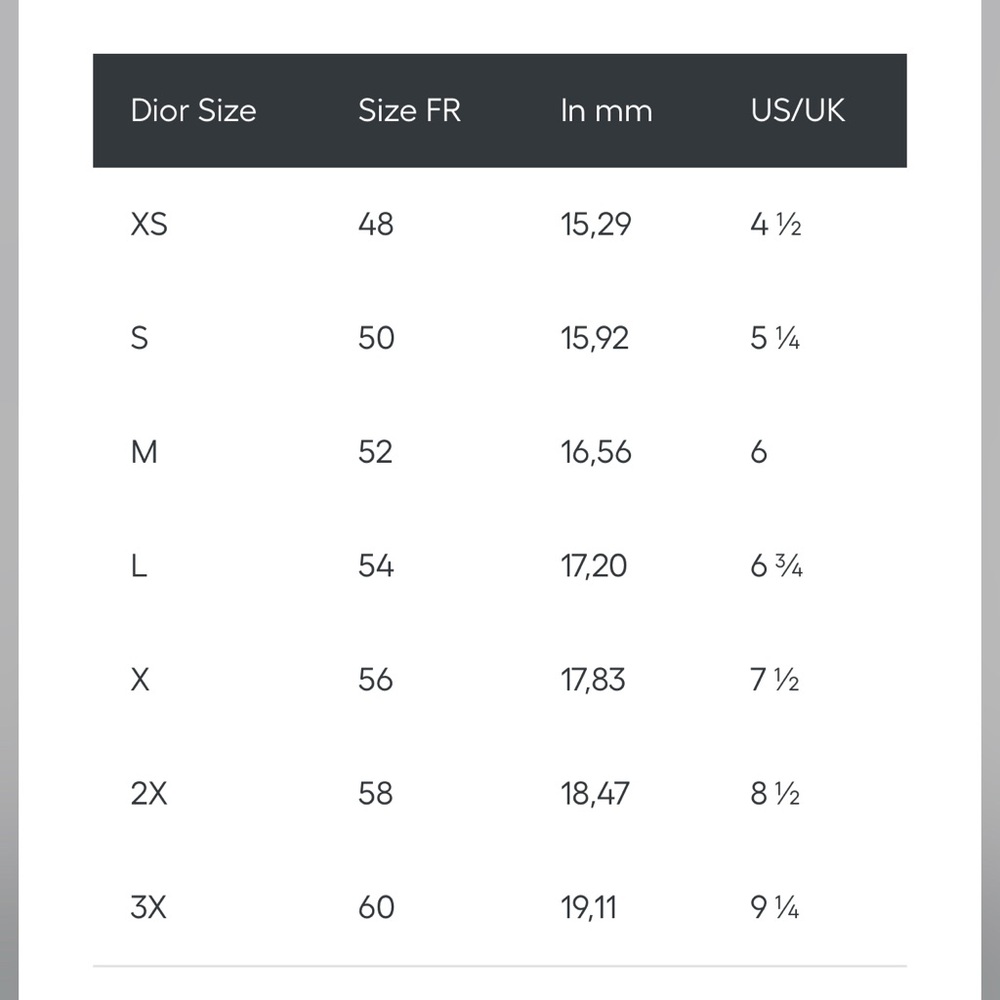Click the 15,92 mm value

(x=594, y=338)
